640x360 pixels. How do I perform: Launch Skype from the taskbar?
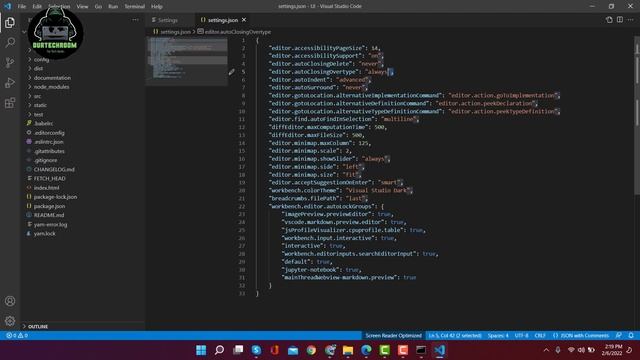pyautogui.click(x=256, y=350)
